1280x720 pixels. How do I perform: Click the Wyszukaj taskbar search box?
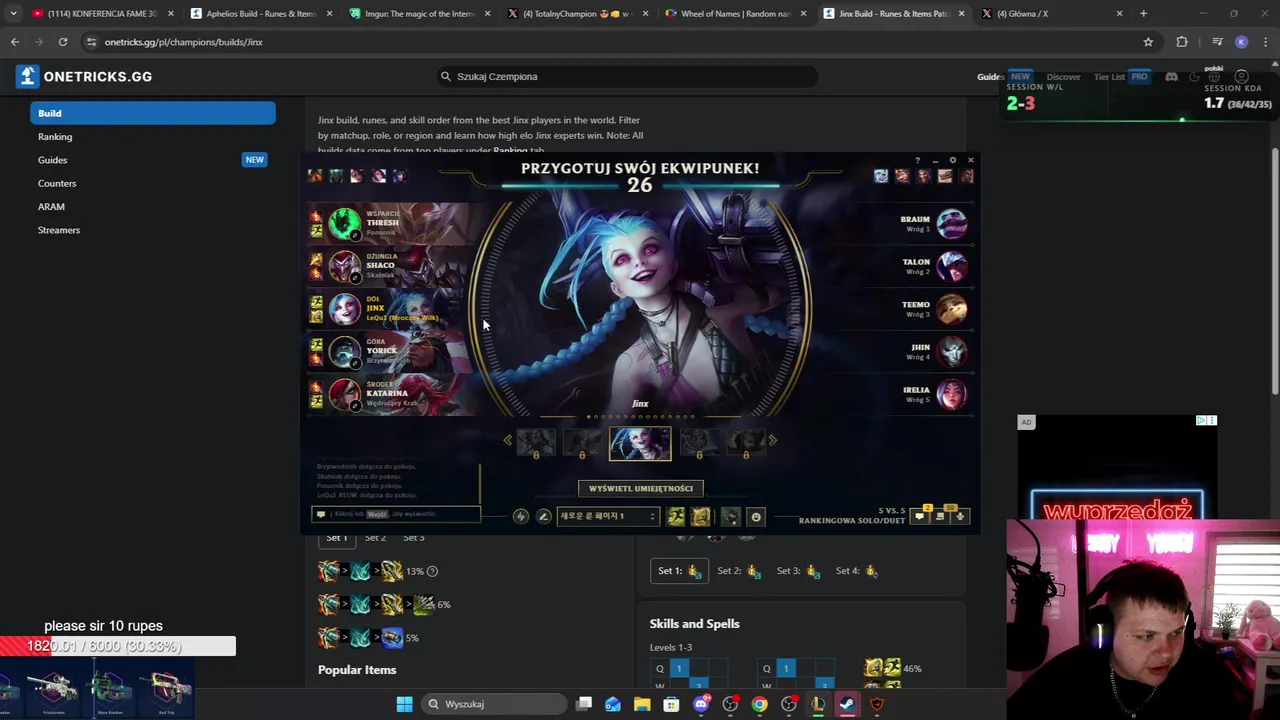494,704
